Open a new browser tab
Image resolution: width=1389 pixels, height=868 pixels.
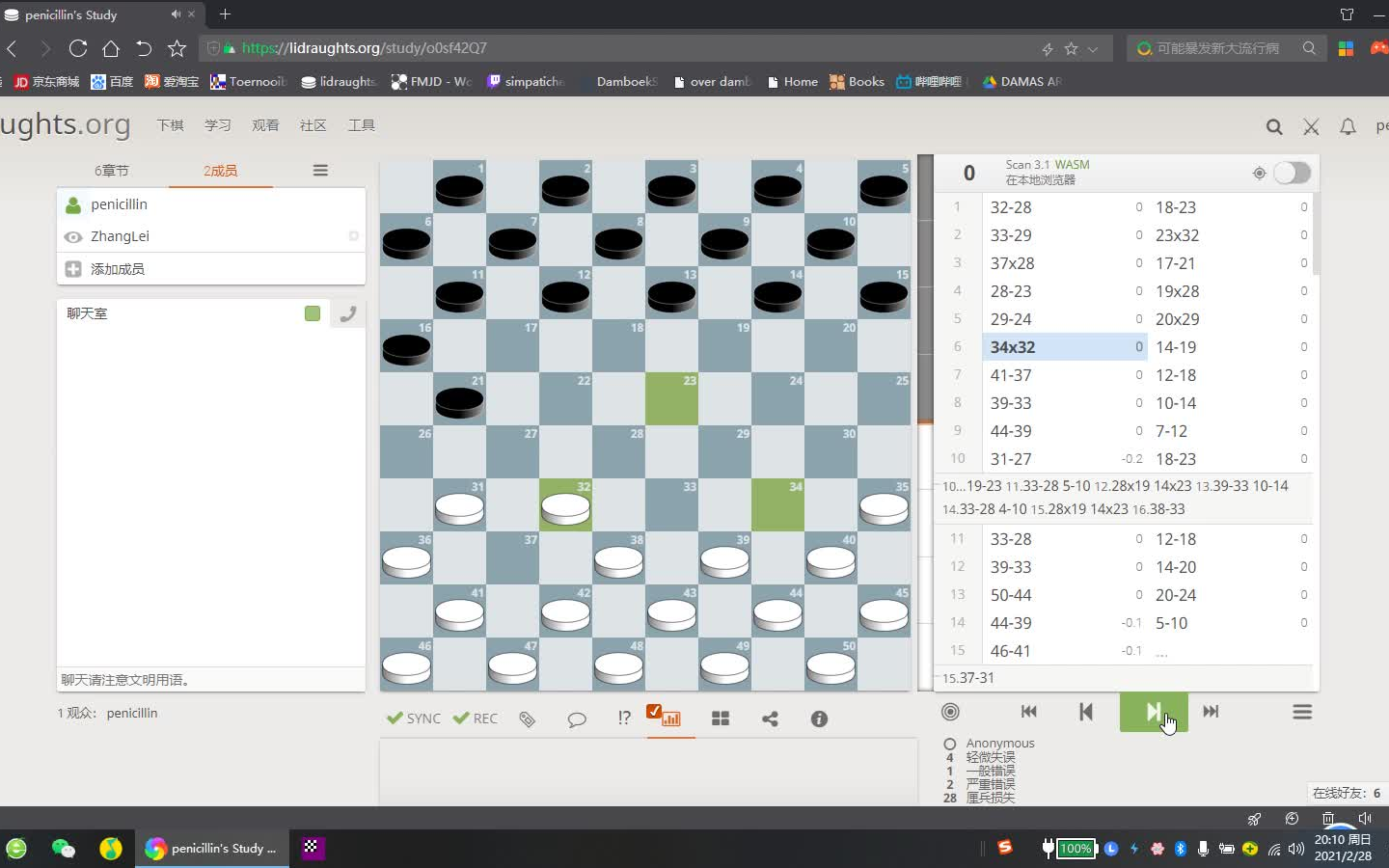point(225,14)
